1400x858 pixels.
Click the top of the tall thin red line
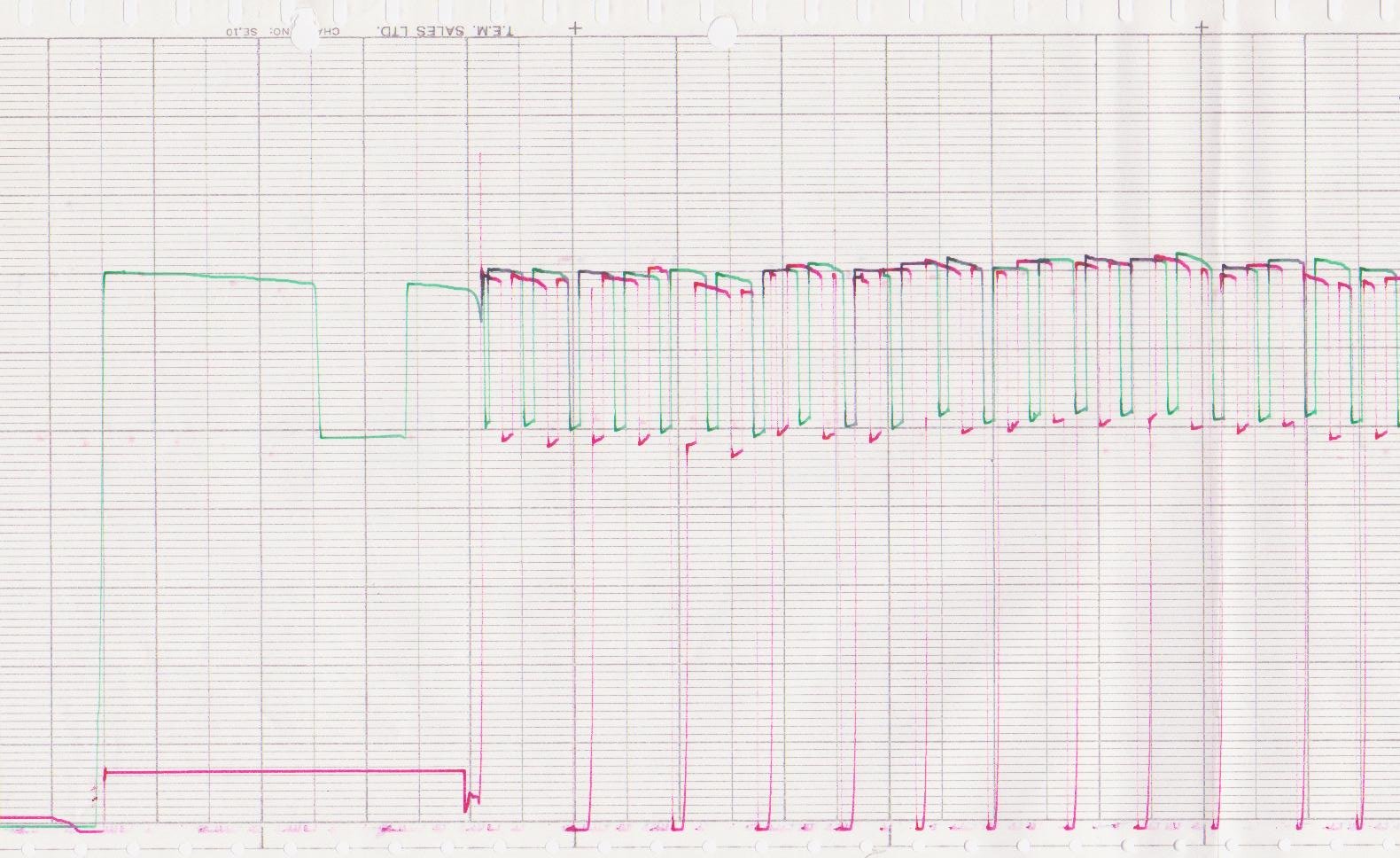pos(480,156)
